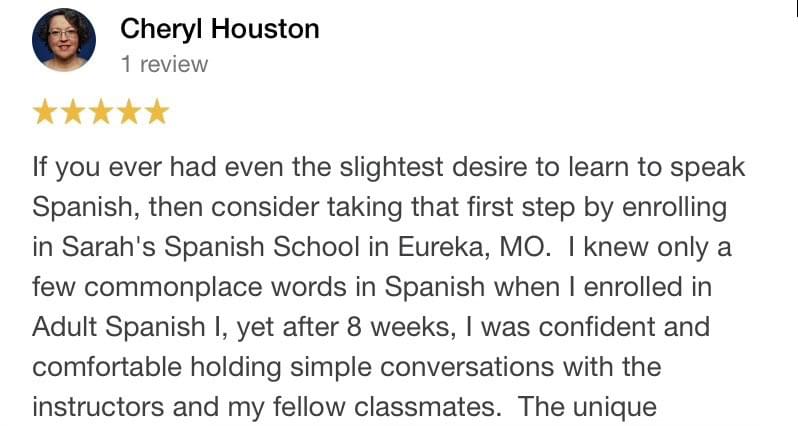Click the second gold rating star
The width and height of the screenshot is (798, 426).
(73, 112)
